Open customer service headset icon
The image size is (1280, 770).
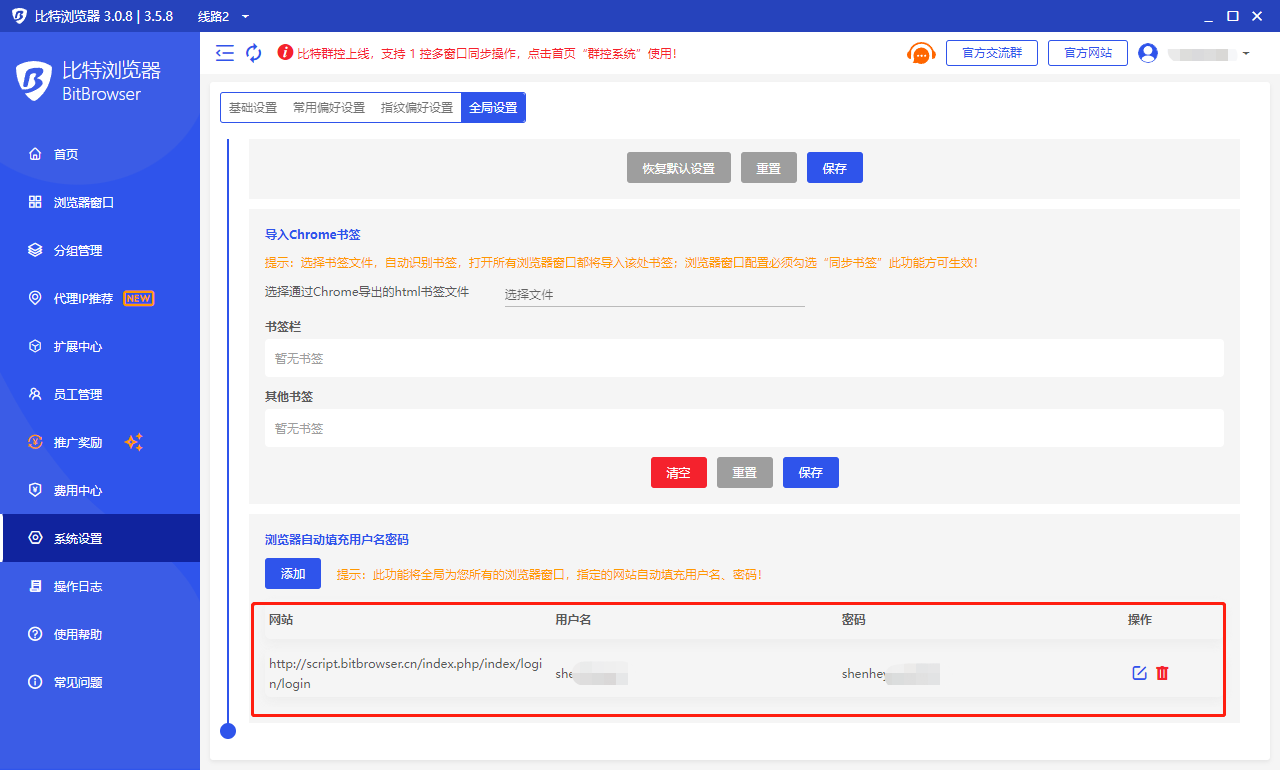(921, 53)
